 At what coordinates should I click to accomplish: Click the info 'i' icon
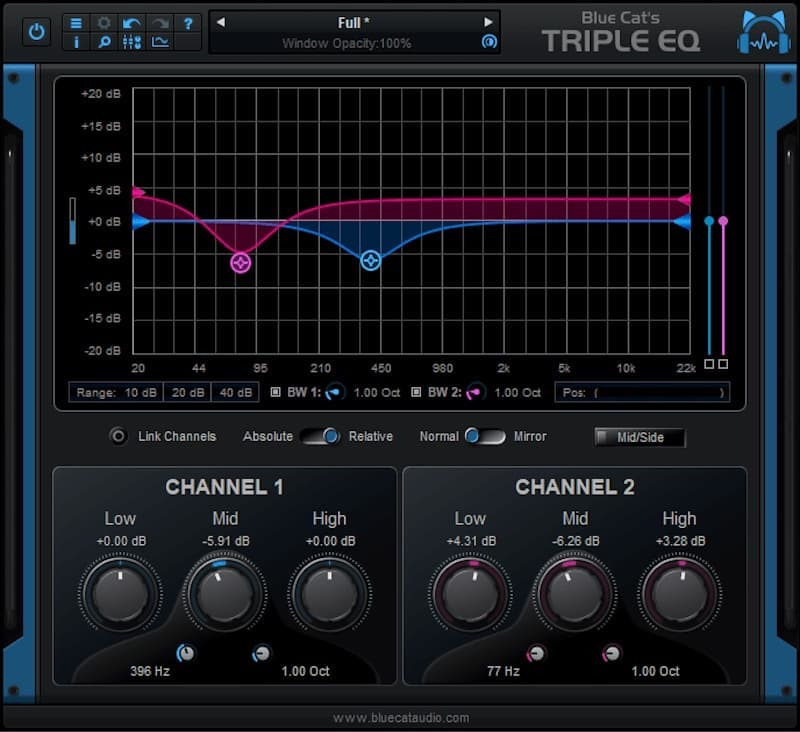click(77, 42)
